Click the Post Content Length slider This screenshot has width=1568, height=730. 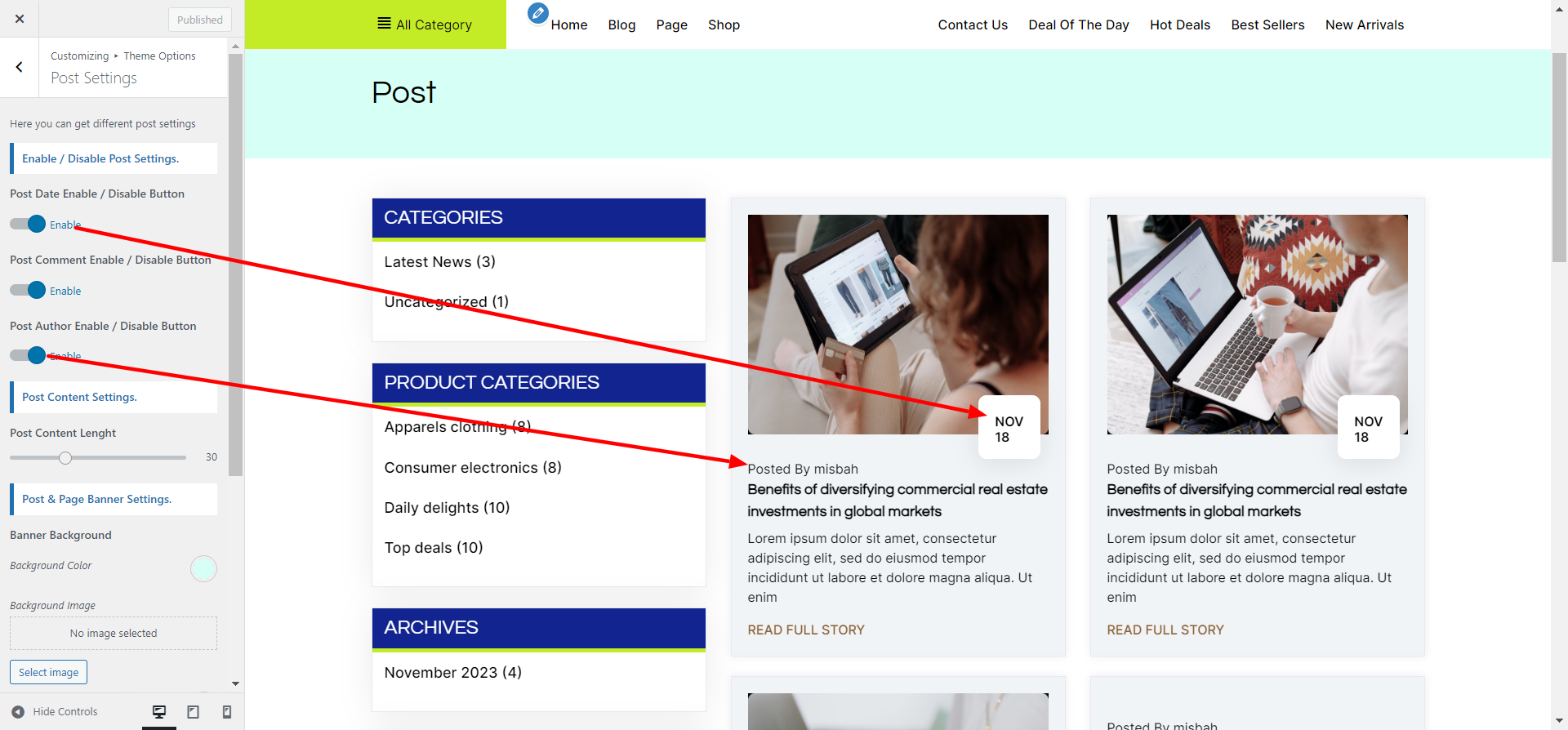pyautogui.click(x=65, y=458)
